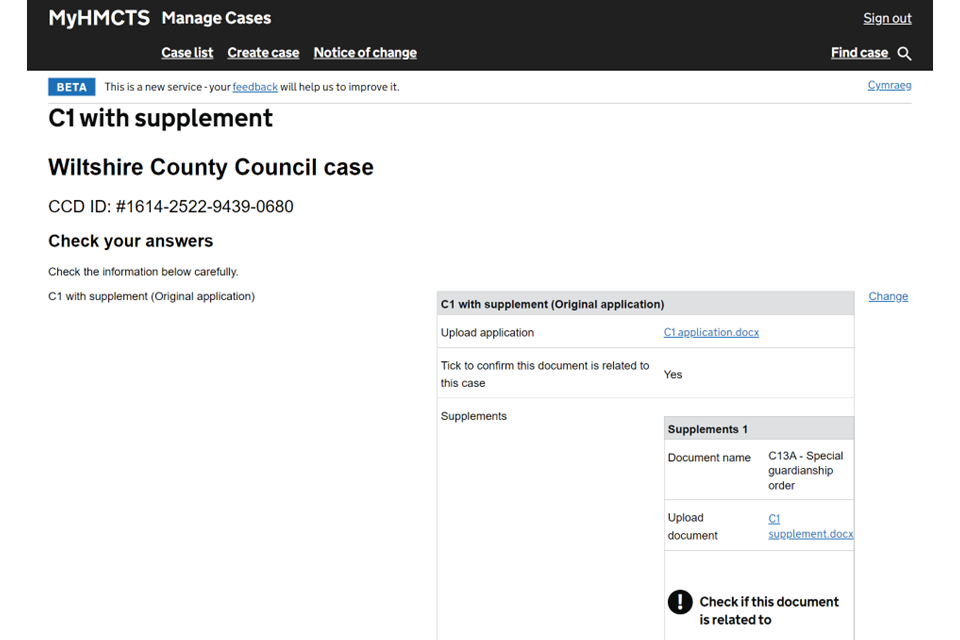Follow the feedback link in banner
This screenshot has width=960, height=640.
coord(255,87)
